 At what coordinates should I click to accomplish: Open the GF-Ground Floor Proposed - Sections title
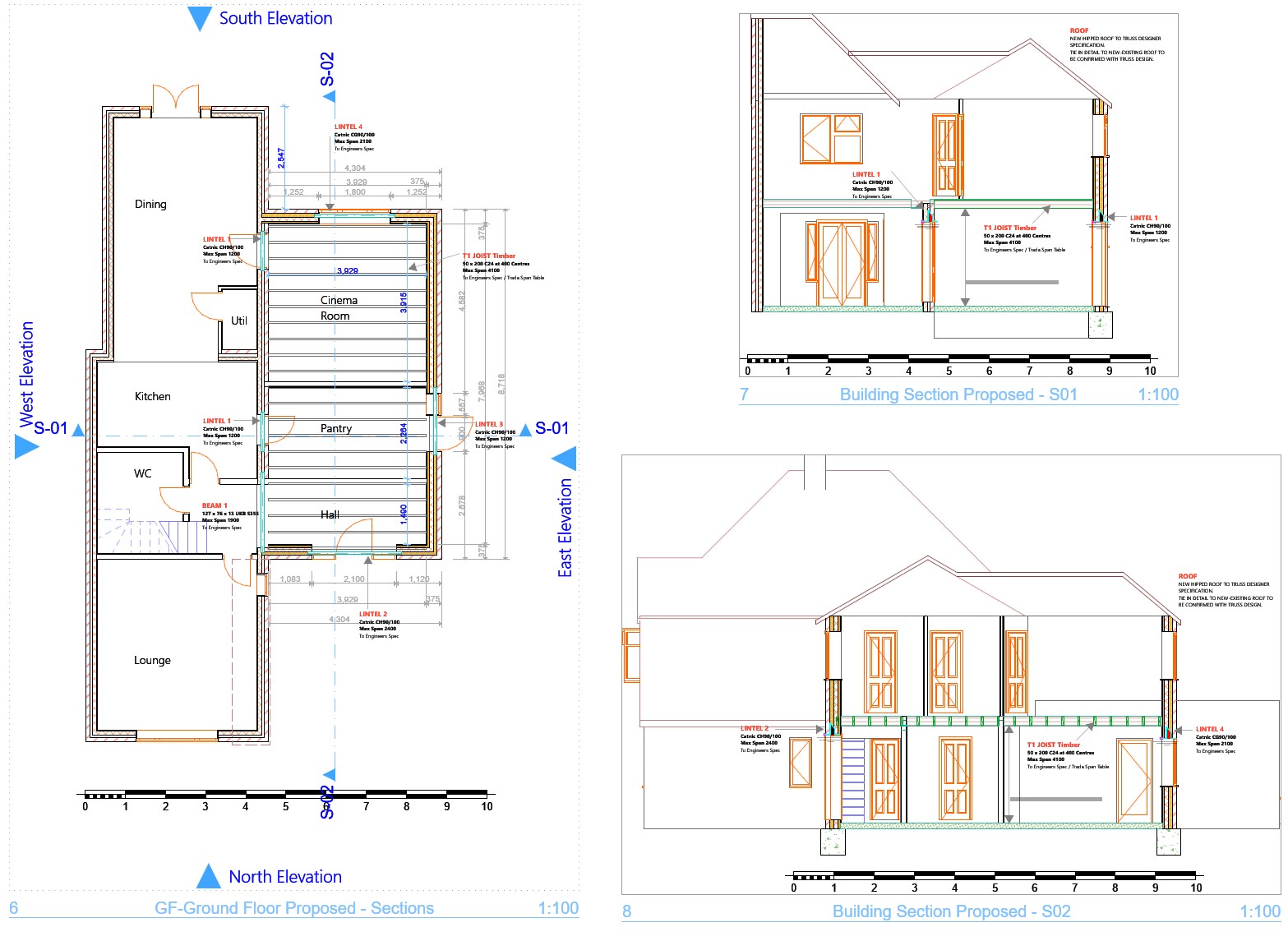click(293, 908)
